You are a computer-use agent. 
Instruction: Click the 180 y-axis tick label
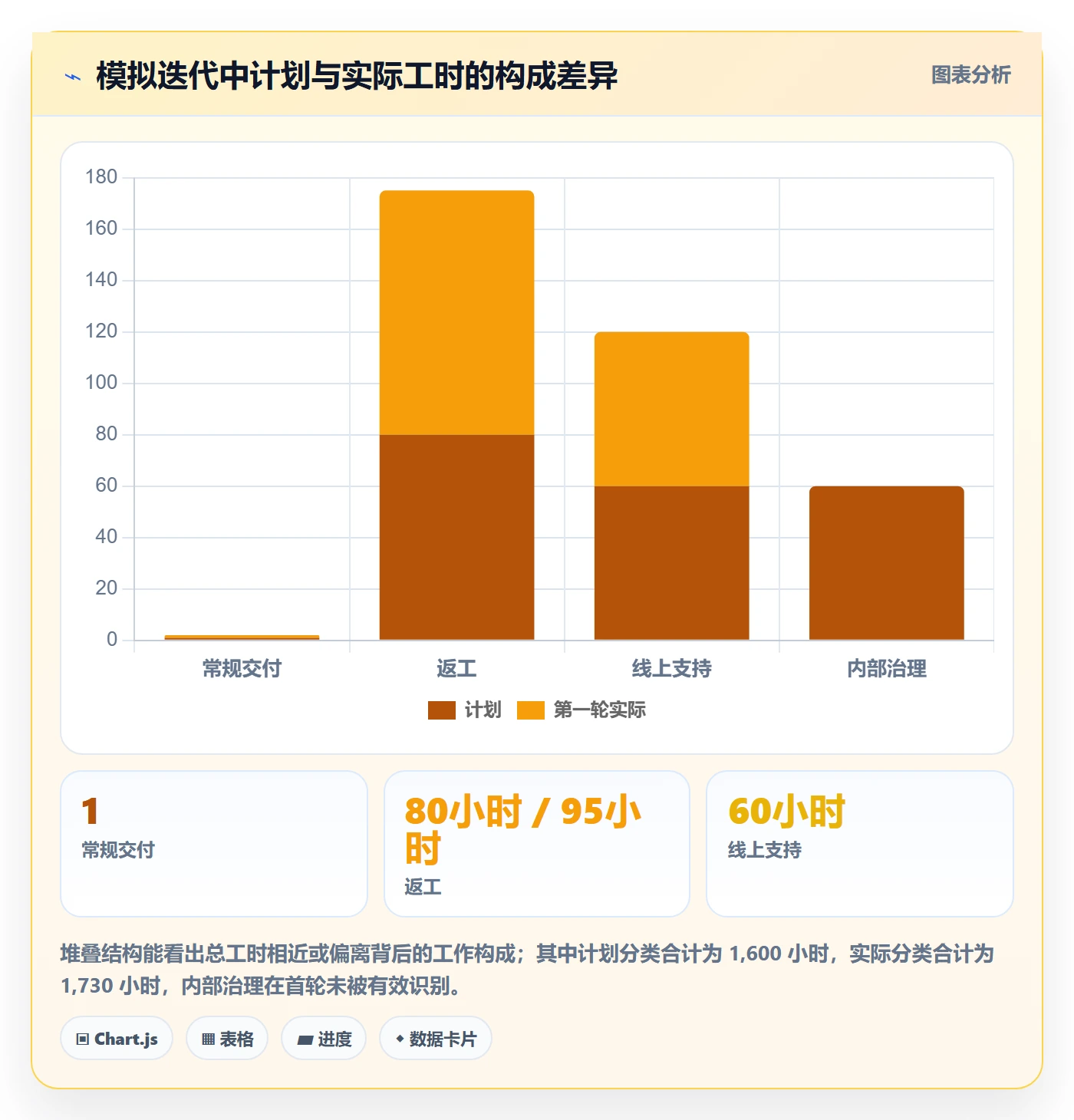[x=101, y=177]
